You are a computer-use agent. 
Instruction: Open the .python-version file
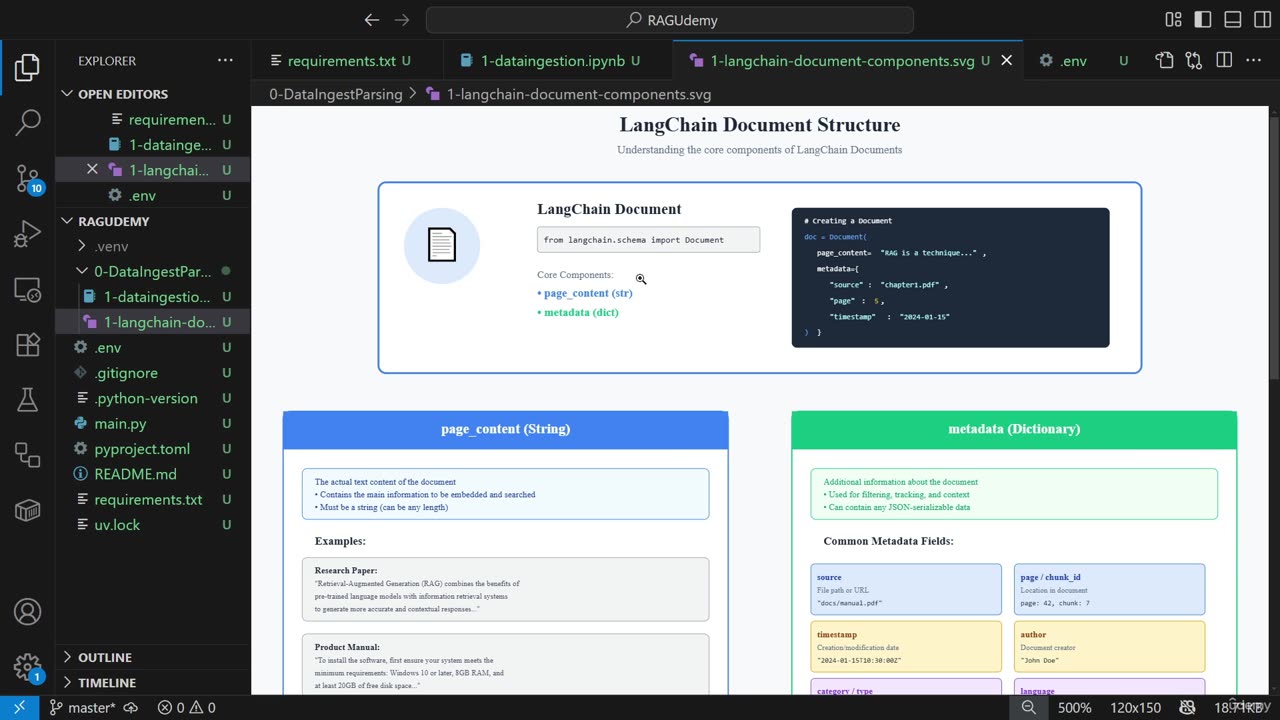152,398
